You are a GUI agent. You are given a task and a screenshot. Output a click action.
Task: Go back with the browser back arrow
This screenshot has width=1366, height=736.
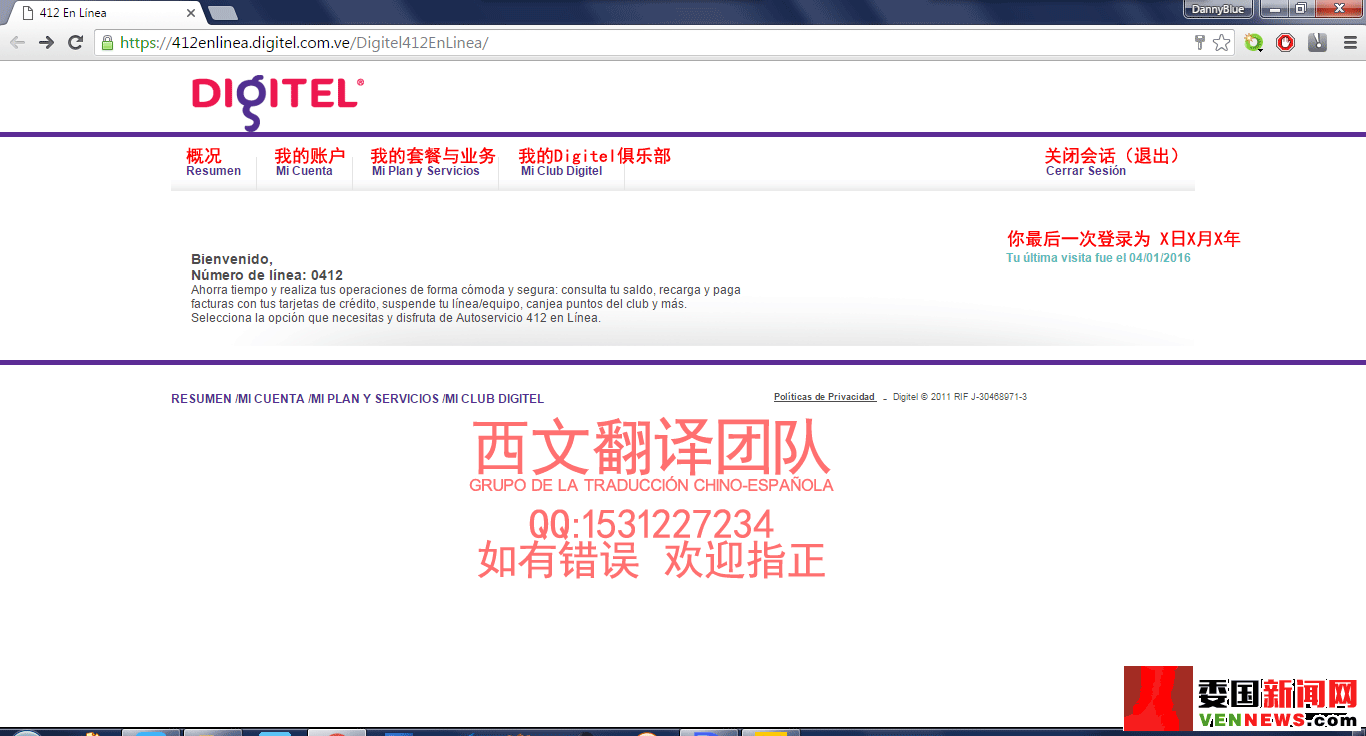(17, 42)
